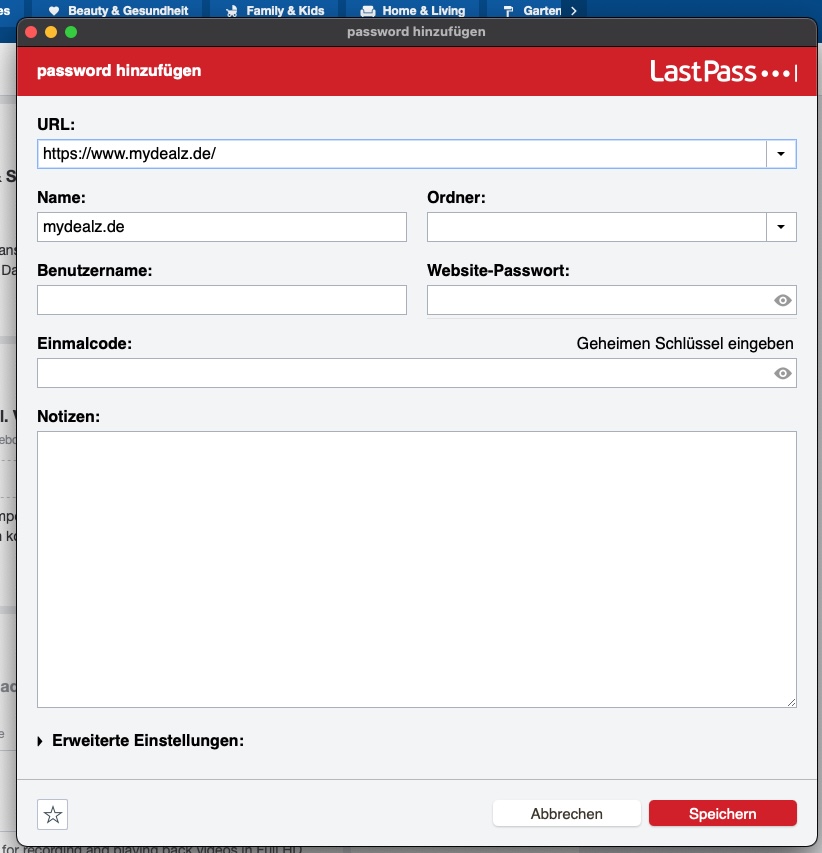Open the Ordner folder dropdown
This screenshot has height=853, width=822.
pyautogui.click(x=781, y=227)
